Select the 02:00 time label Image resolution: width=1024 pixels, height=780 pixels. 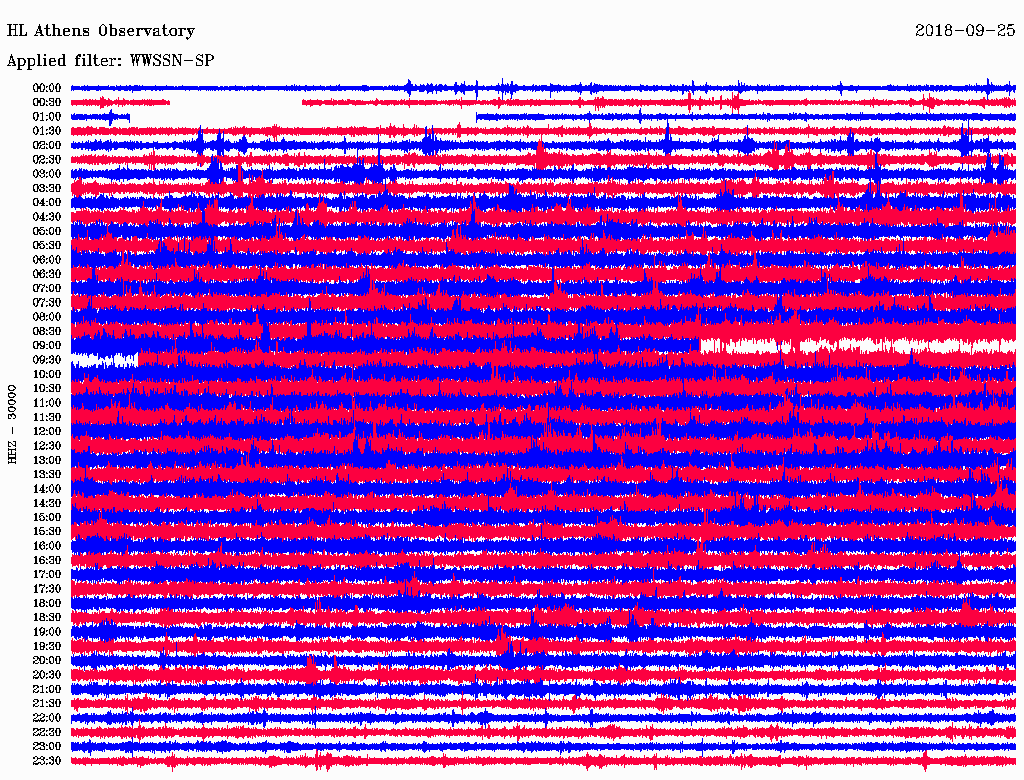pyautogui.click(x=47, y=146)
